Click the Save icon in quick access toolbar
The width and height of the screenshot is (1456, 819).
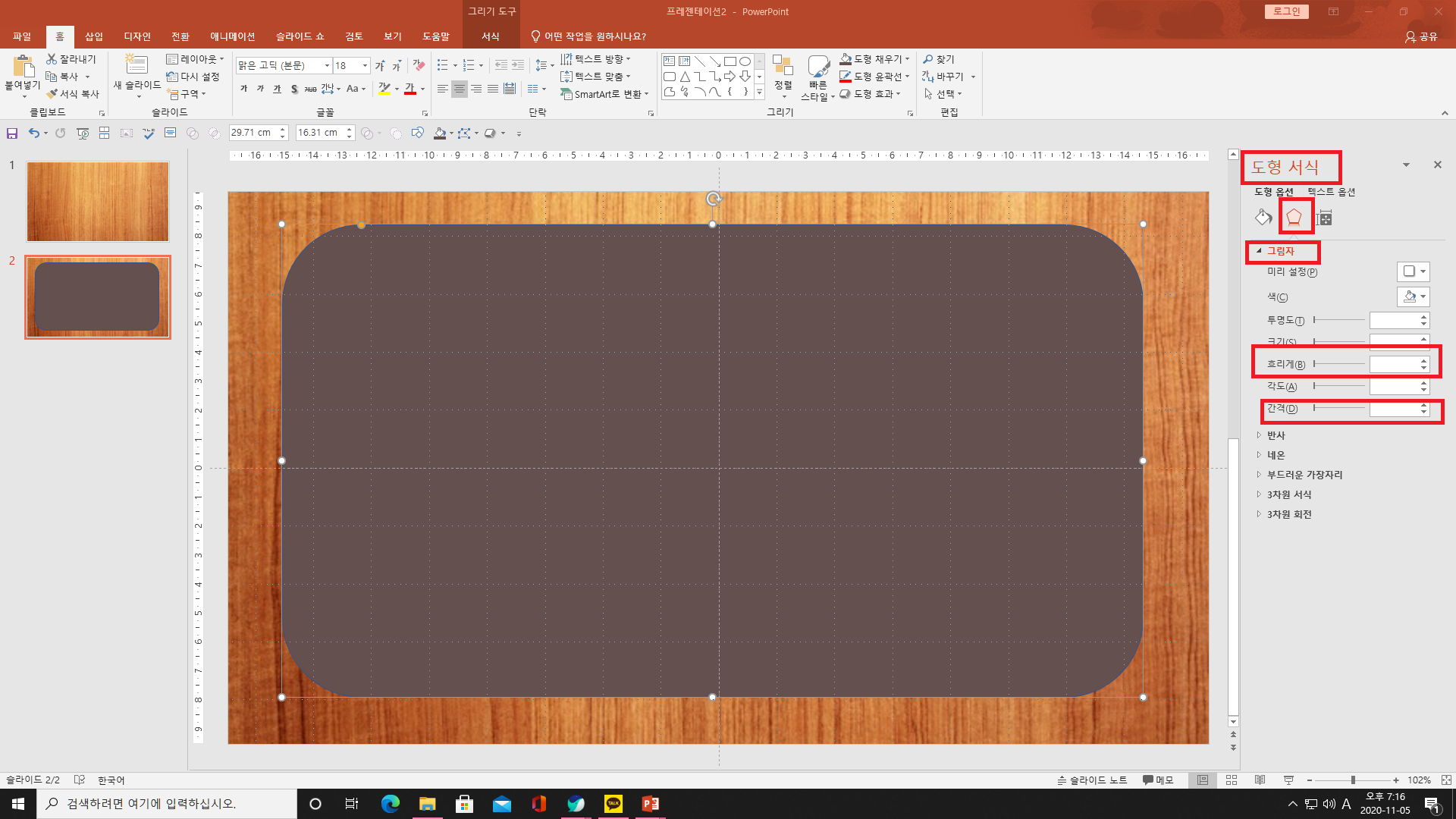[x=12, y=133]
